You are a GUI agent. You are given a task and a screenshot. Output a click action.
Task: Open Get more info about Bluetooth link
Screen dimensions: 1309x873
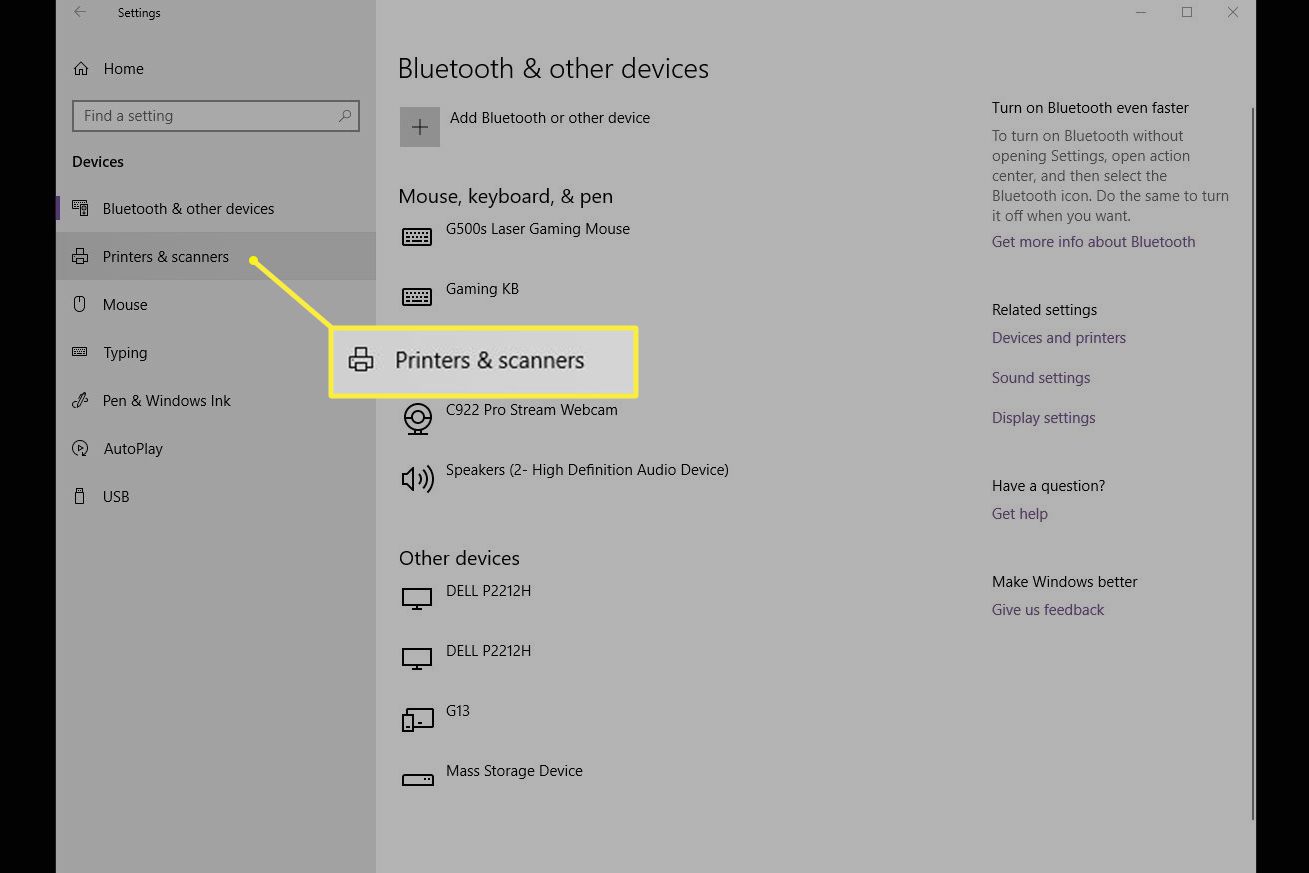pyautogui.click(x=1093, y=242)
